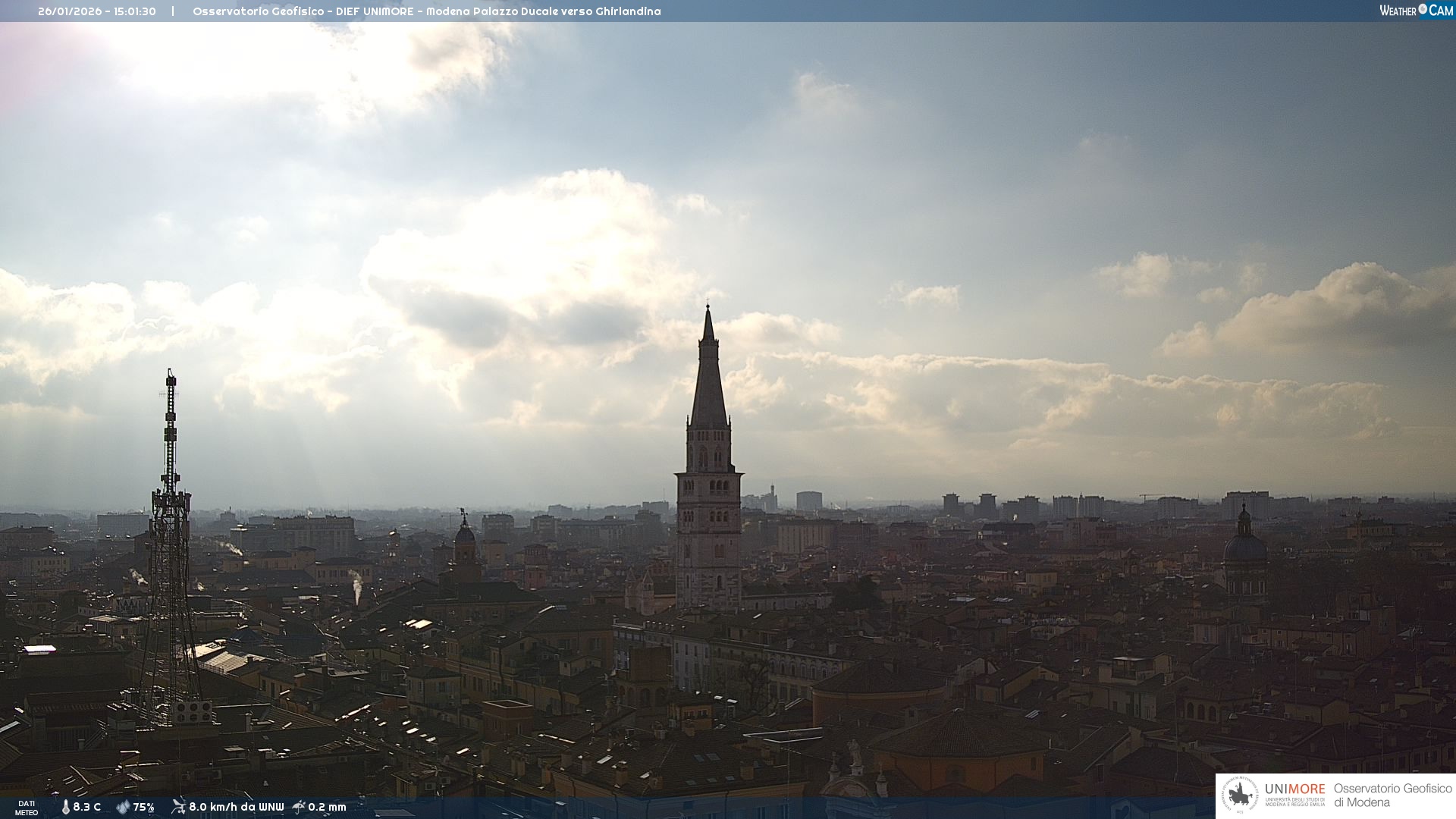Click the humidity water drops icon
This screenshot has height=819, width=1456.
pos(123,807)
